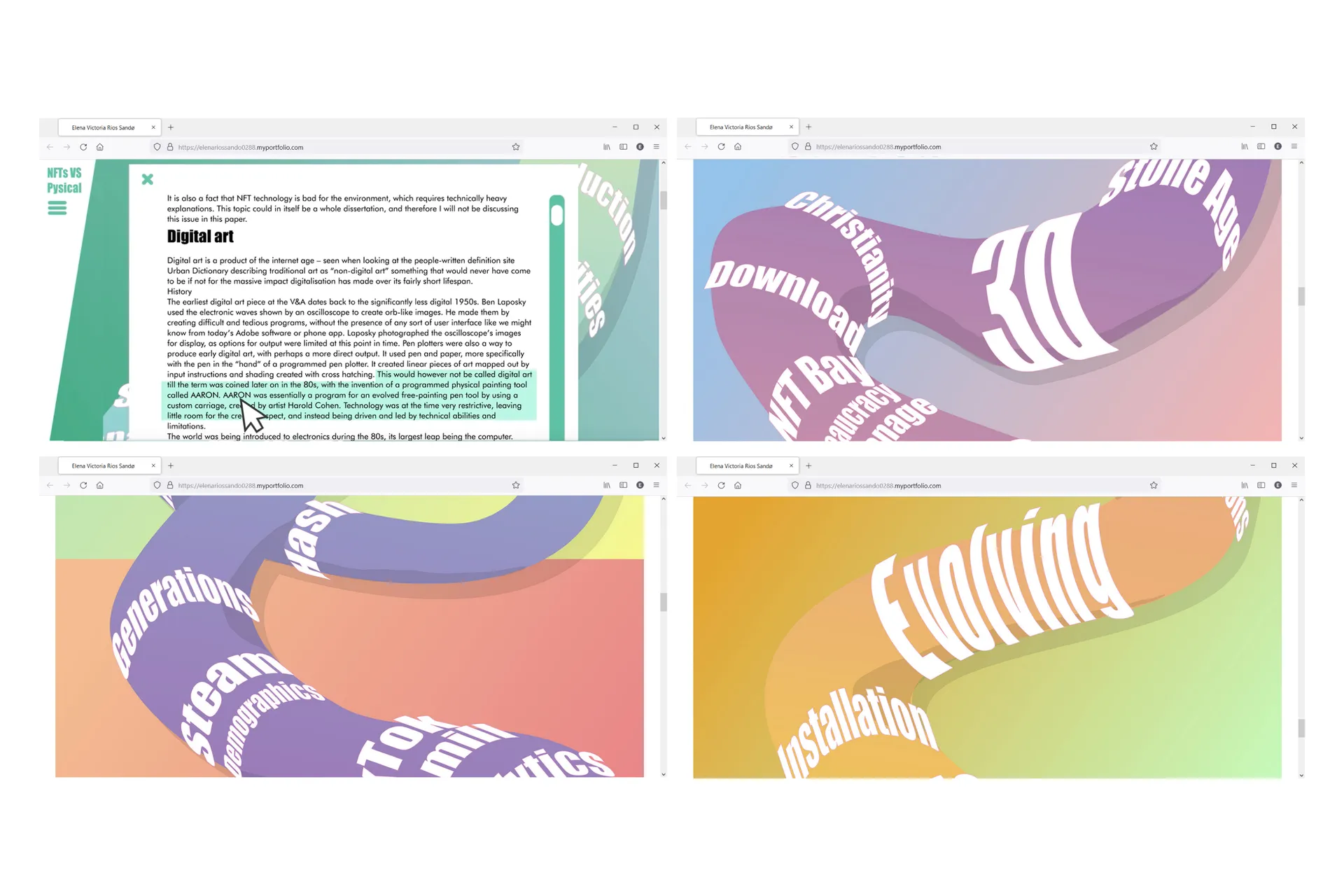
Task: Bookmark page with star in Digital art window
Action: [x=516, y=147]
